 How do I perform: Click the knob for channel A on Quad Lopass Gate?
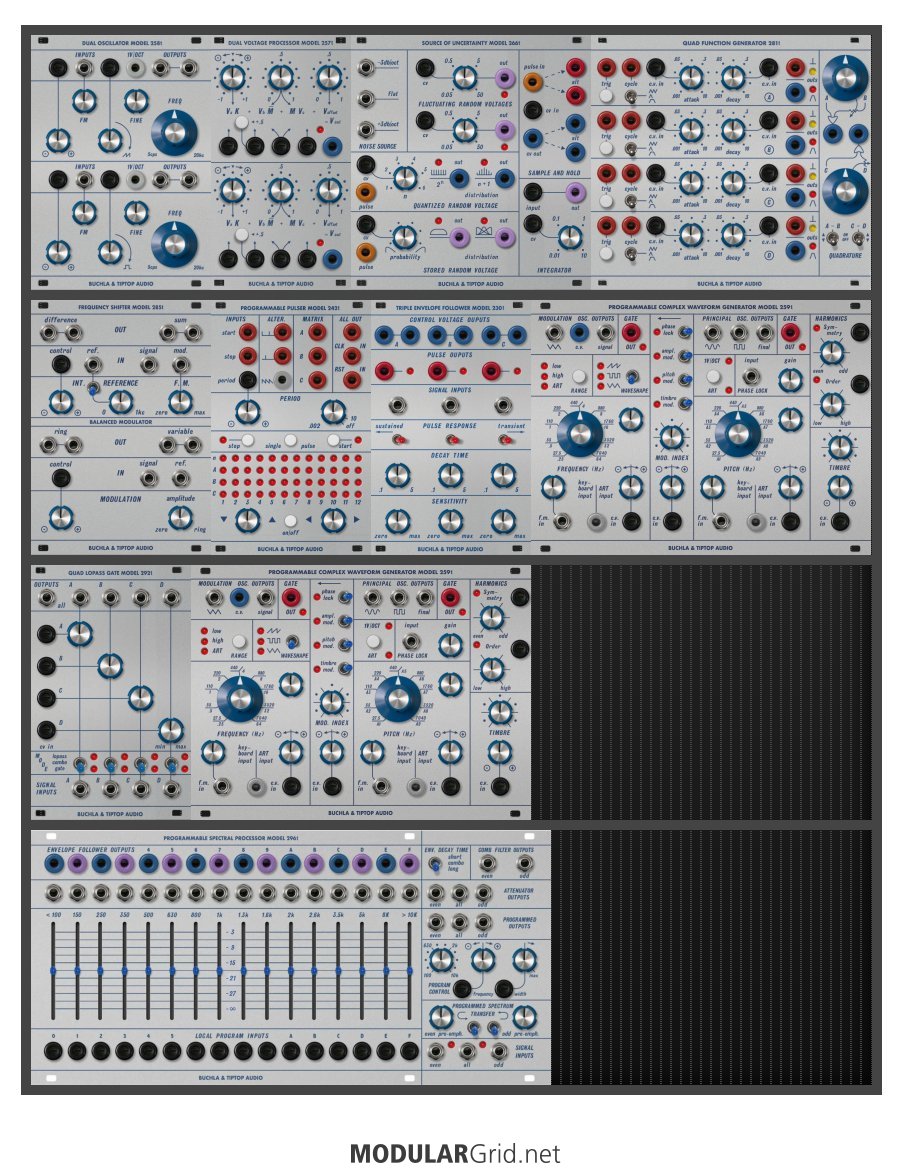(x=79, y=634)
